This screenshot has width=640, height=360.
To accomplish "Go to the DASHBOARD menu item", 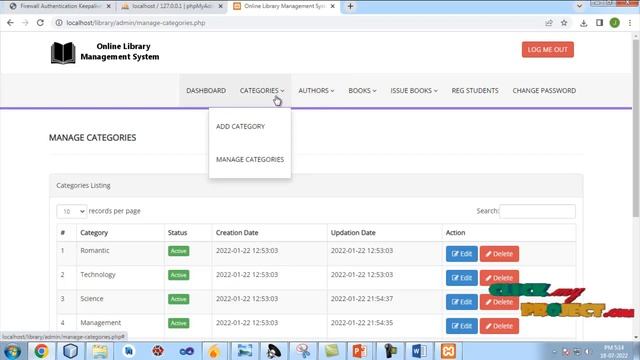I will (x=206, y=91).
